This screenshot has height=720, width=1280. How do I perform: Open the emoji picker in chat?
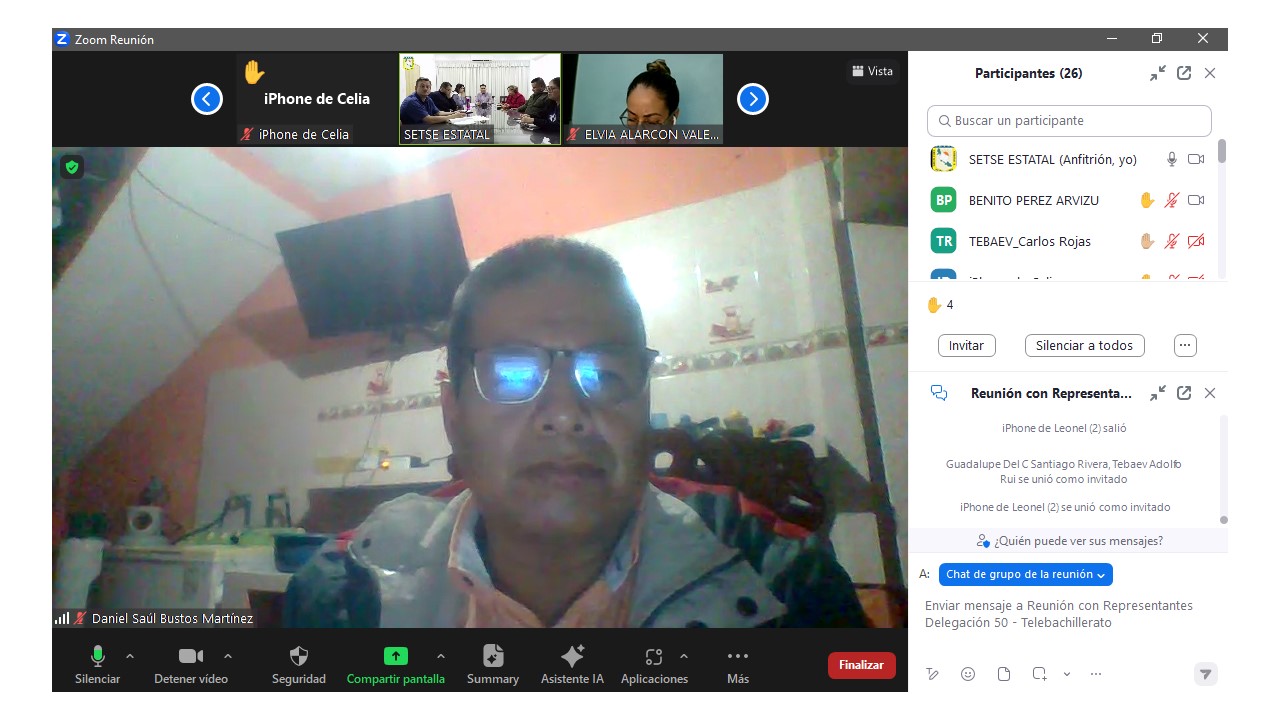pyautogui.click(x=968, y=674)
